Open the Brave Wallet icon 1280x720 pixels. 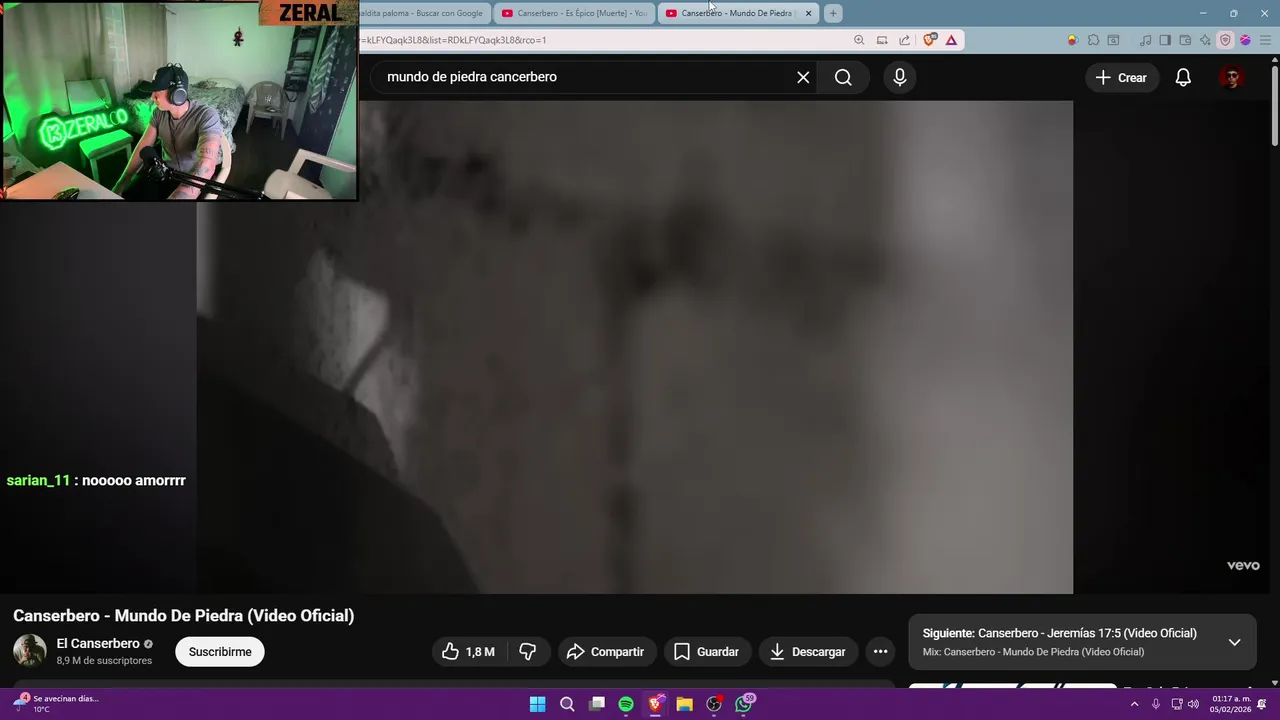click(1185, 40)
